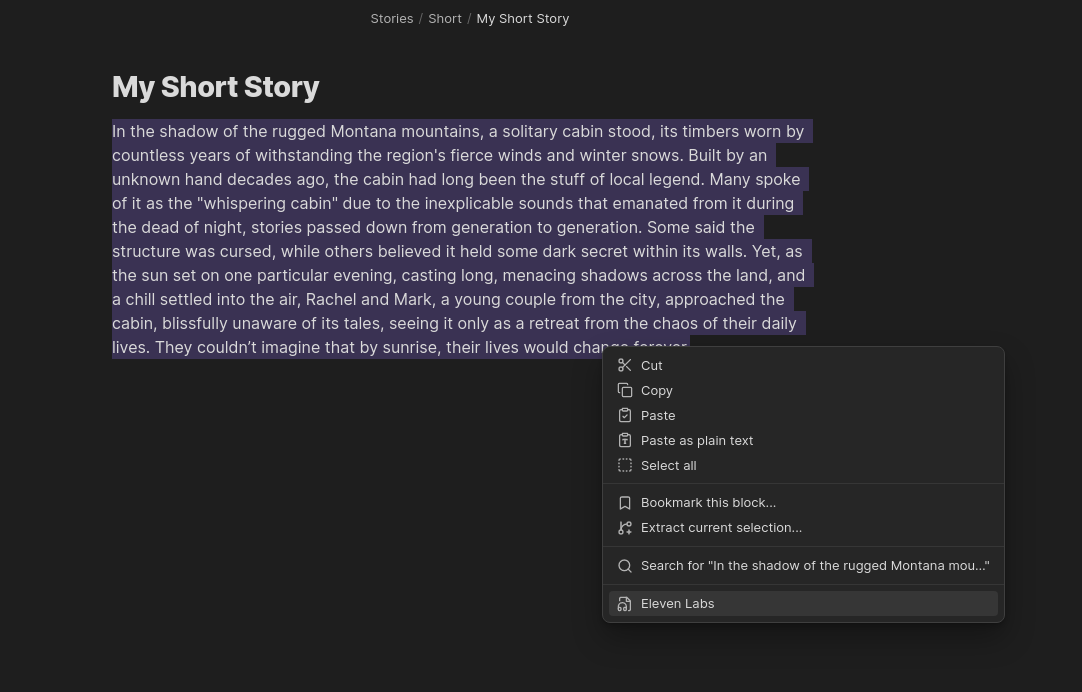Select Paste as plain text entry
Image resolution: width=1082 pixels, height=692 pixels.
pos(803,440)
